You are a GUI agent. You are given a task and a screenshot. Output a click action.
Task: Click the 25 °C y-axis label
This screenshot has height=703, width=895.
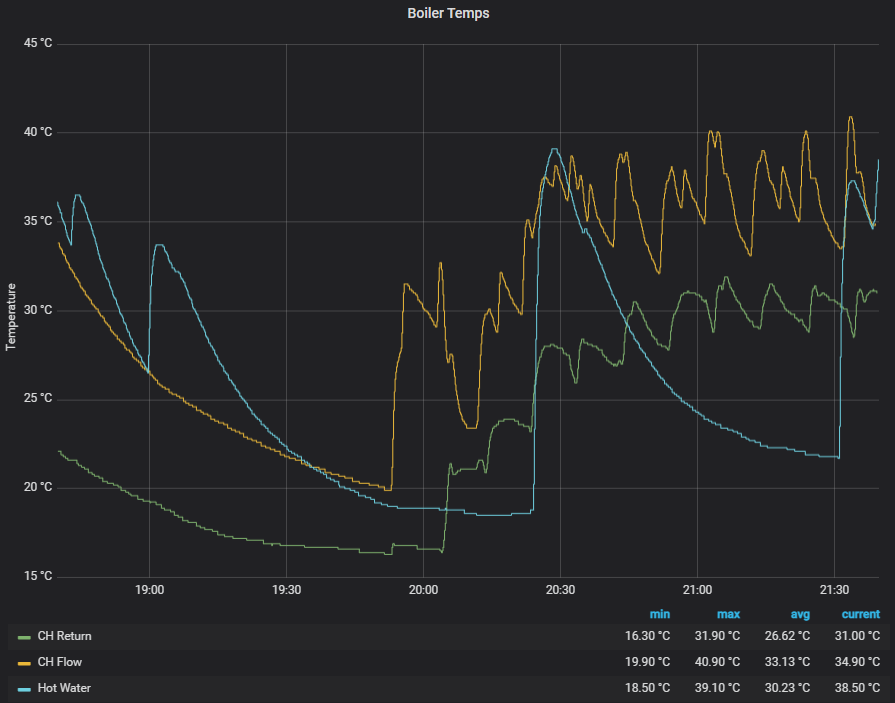(38, 398)
